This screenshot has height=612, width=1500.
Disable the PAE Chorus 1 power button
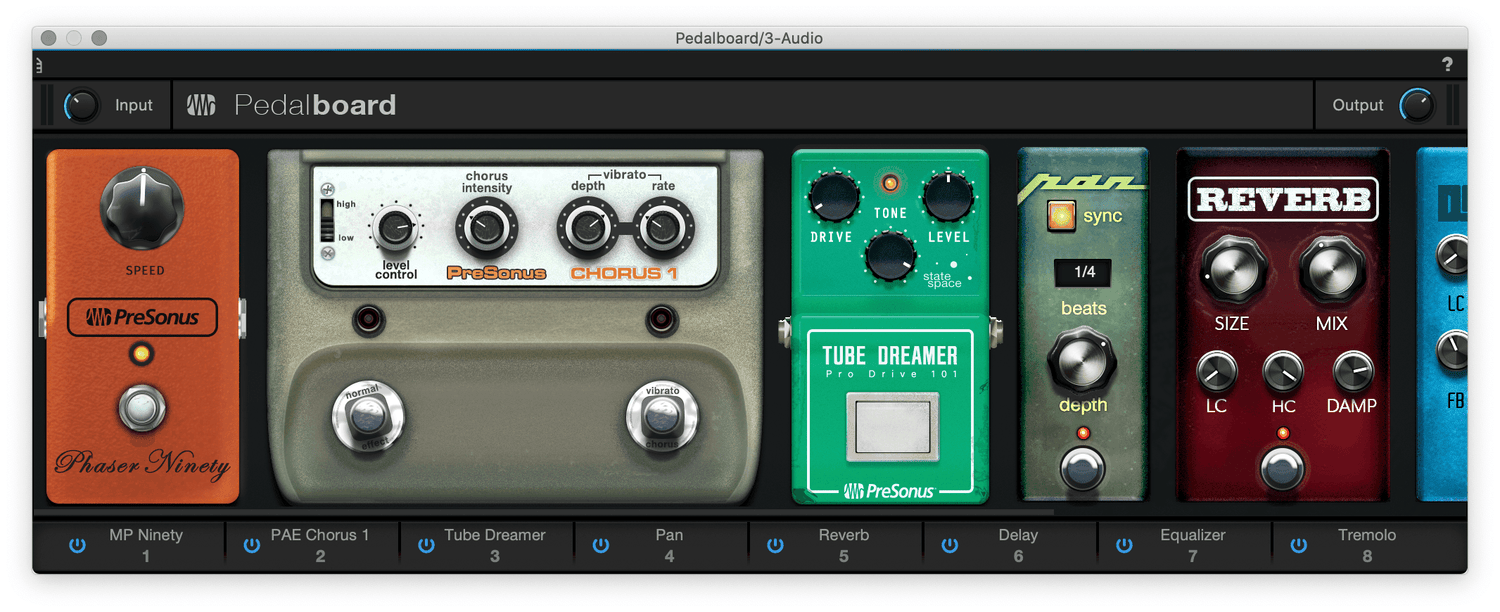(252, 545)
